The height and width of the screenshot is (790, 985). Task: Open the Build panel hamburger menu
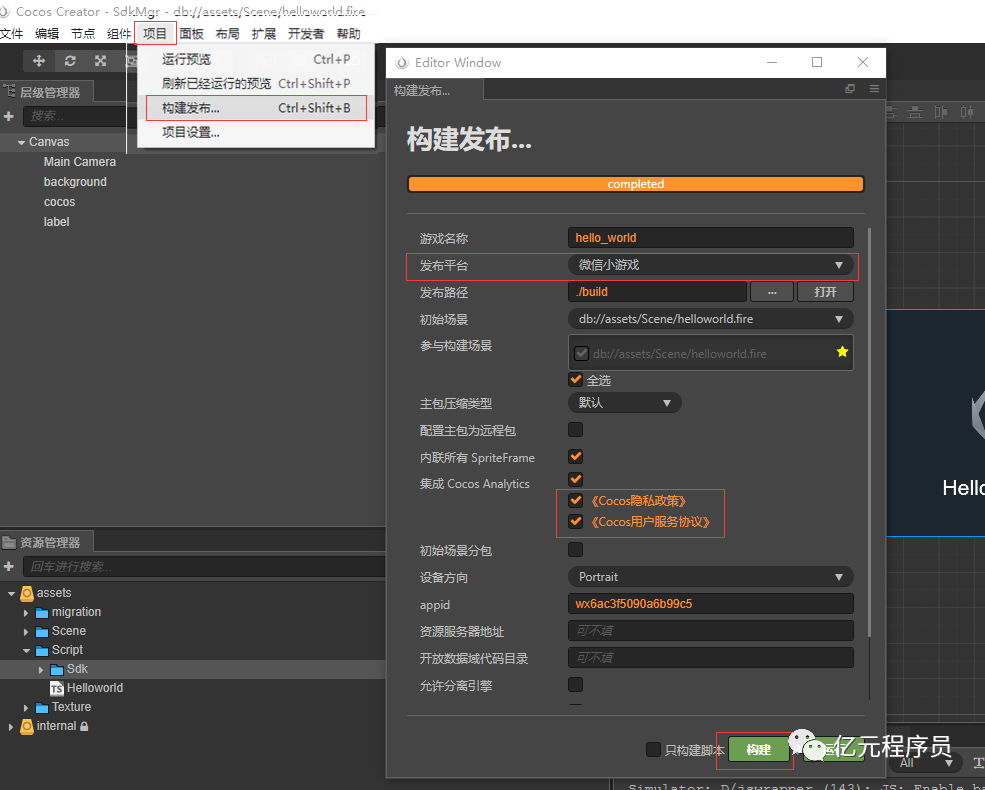(x=874, y=89)
